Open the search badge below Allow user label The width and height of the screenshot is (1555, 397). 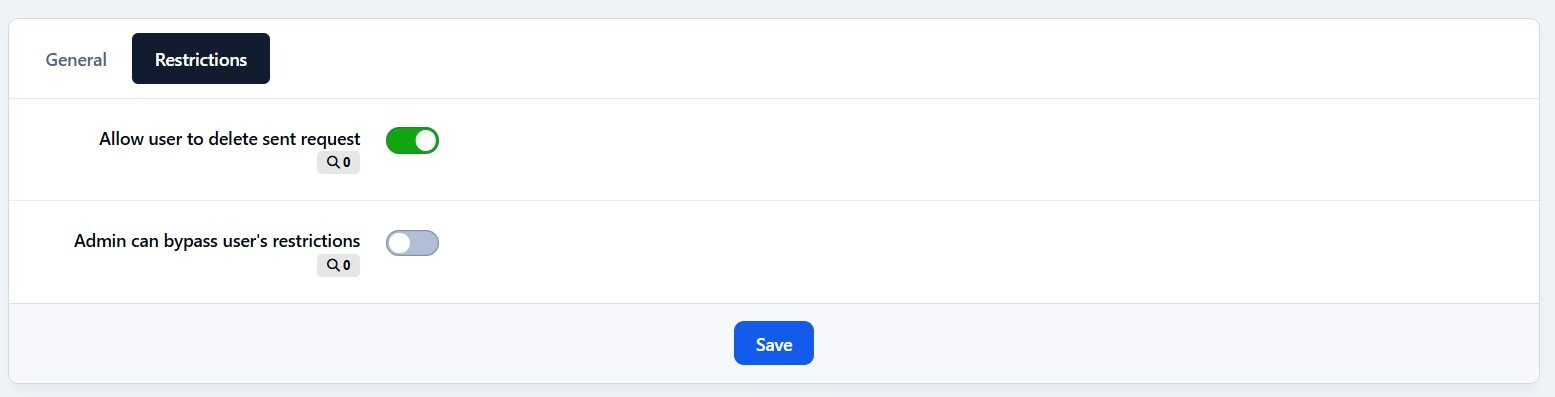point(338,163)
